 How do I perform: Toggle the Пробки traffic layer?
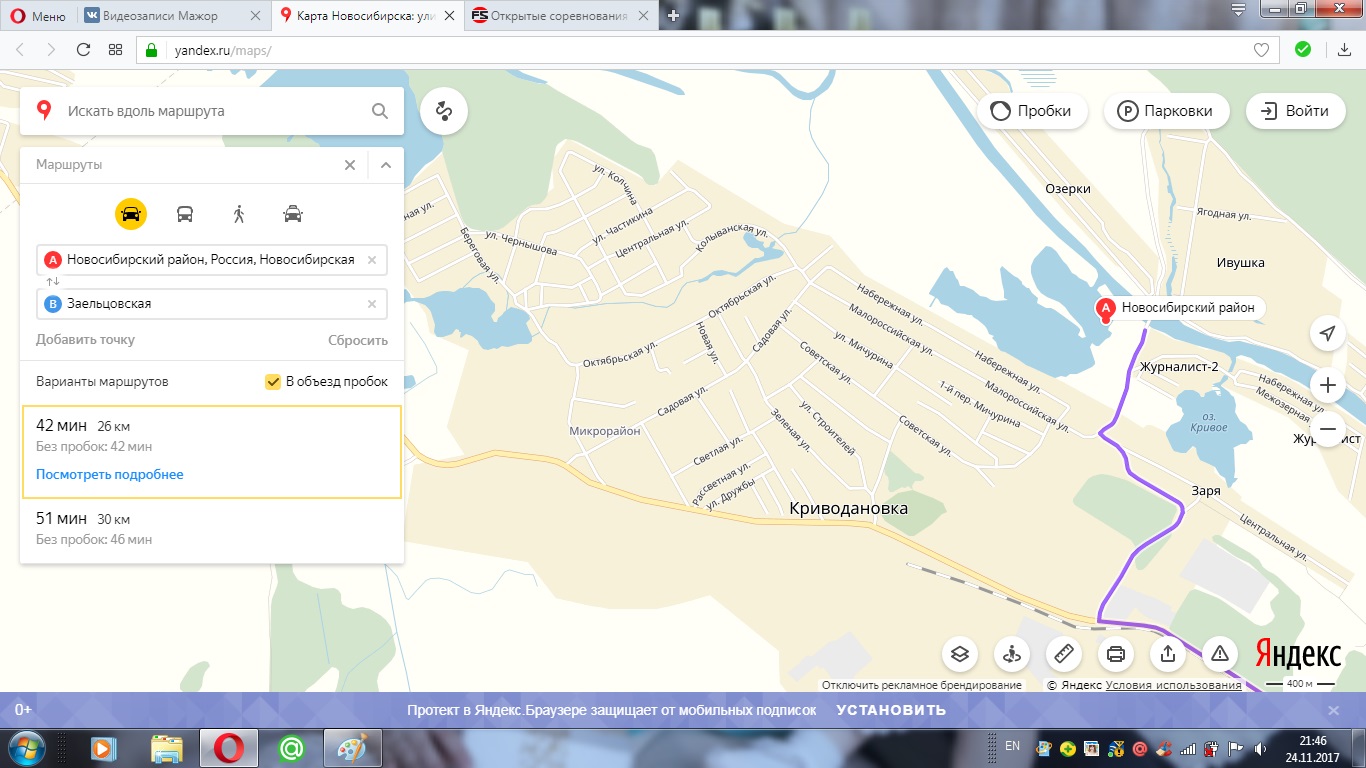coord(1031,111)
